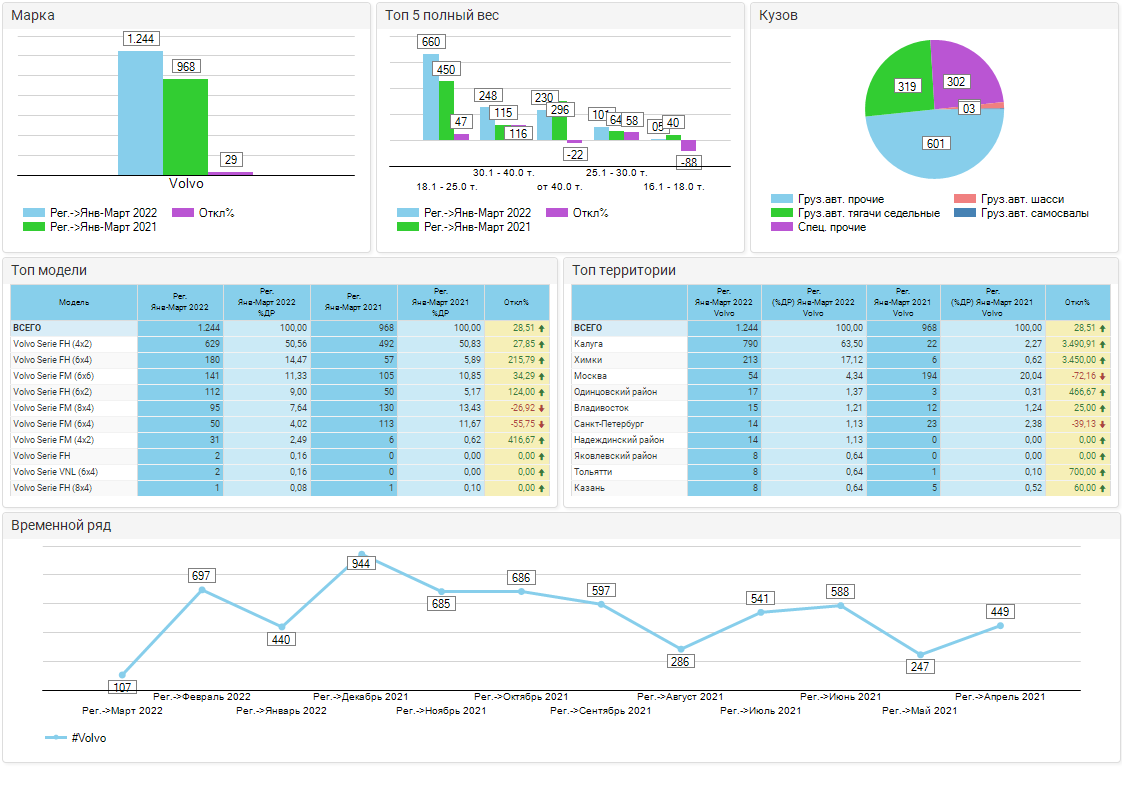Open Volvo Serie FH (4x2) model row
The width and height of the screenshot is (1122, 793).
point(52,344)
